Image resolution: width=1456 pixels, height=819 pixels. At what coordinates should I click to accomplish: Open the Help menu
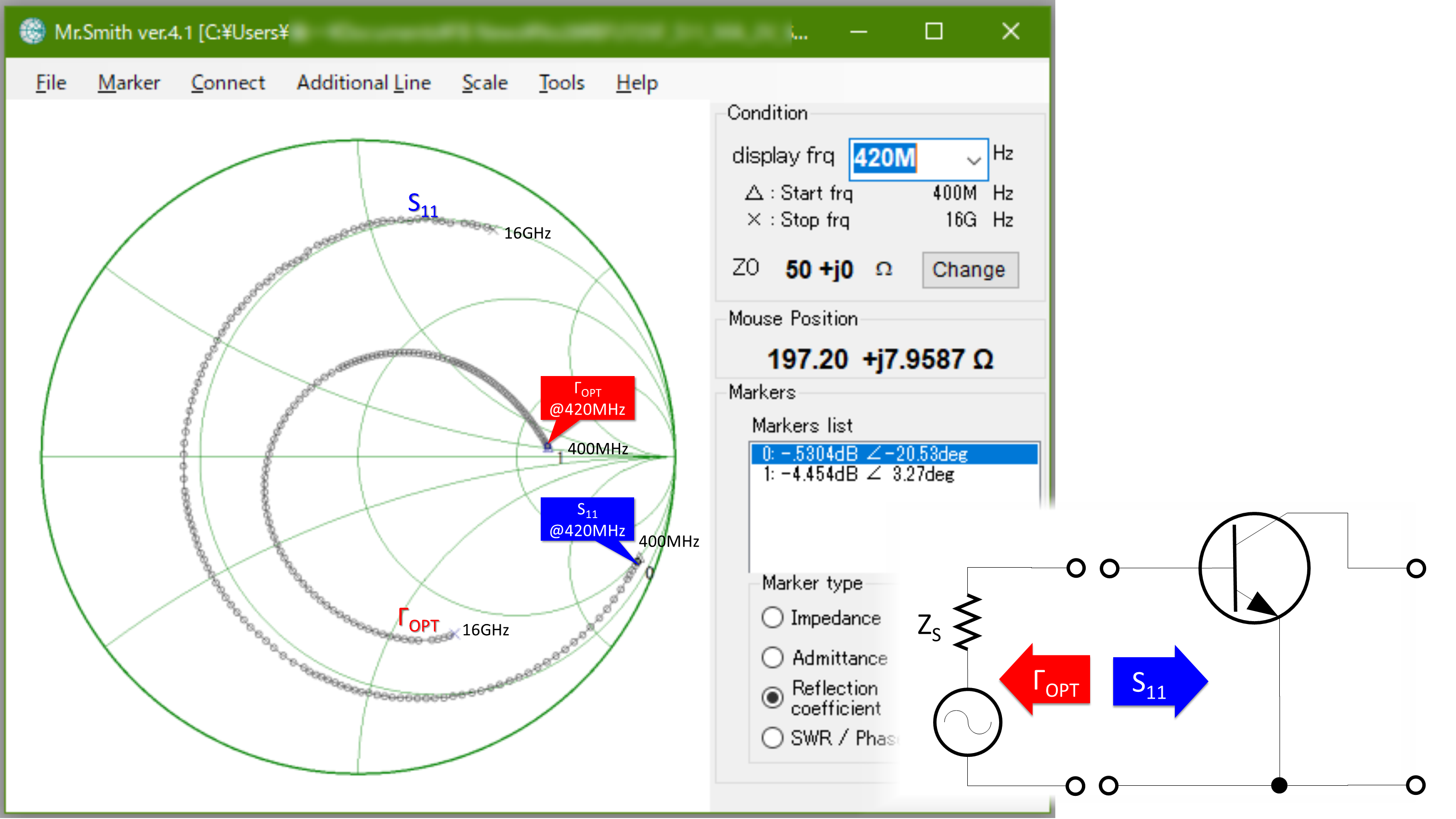click(637, 82)
